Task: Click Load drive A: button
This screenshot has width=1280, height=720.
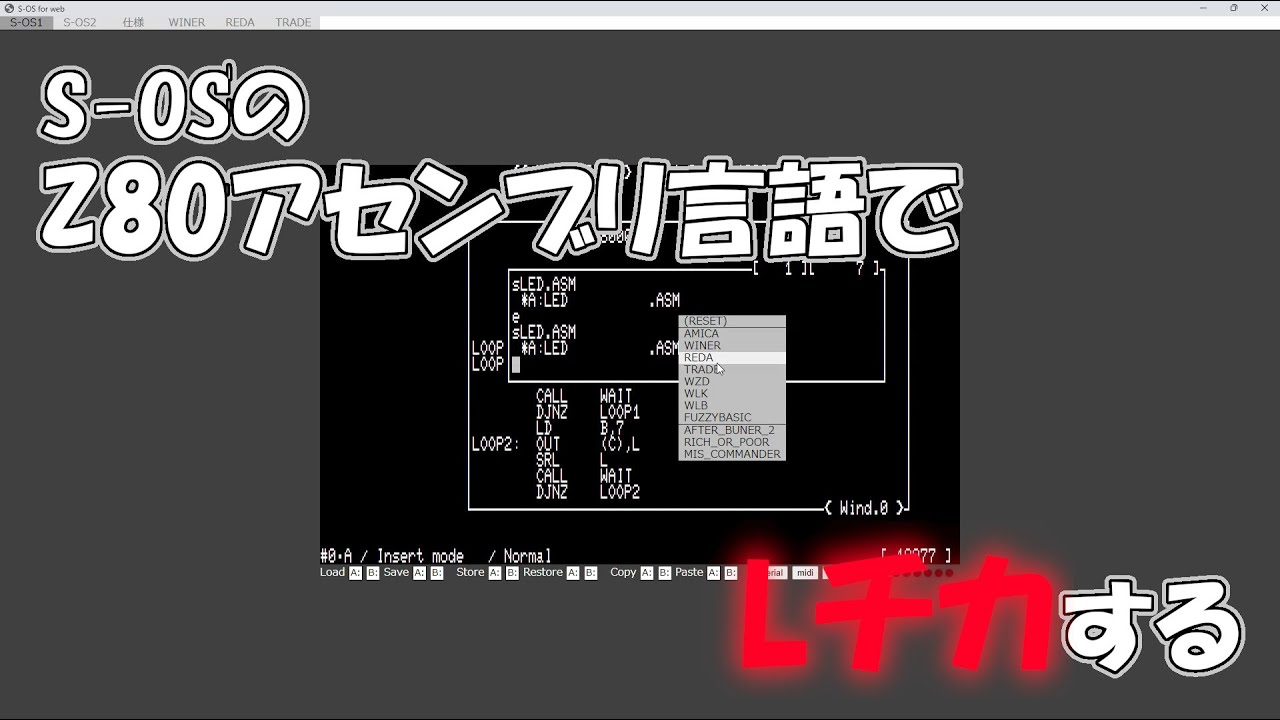Action: pos(355,573)
